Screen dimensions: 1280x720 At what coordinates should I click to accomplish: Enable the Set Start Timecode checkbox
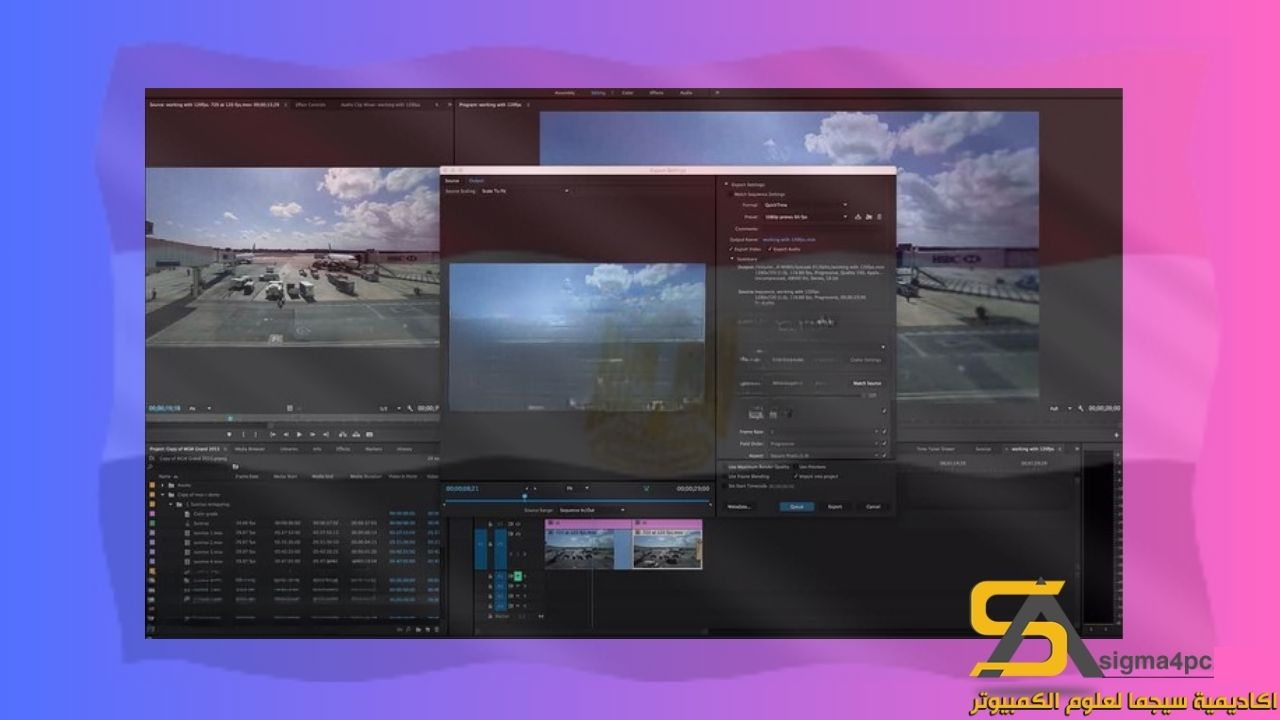point(724,486)
